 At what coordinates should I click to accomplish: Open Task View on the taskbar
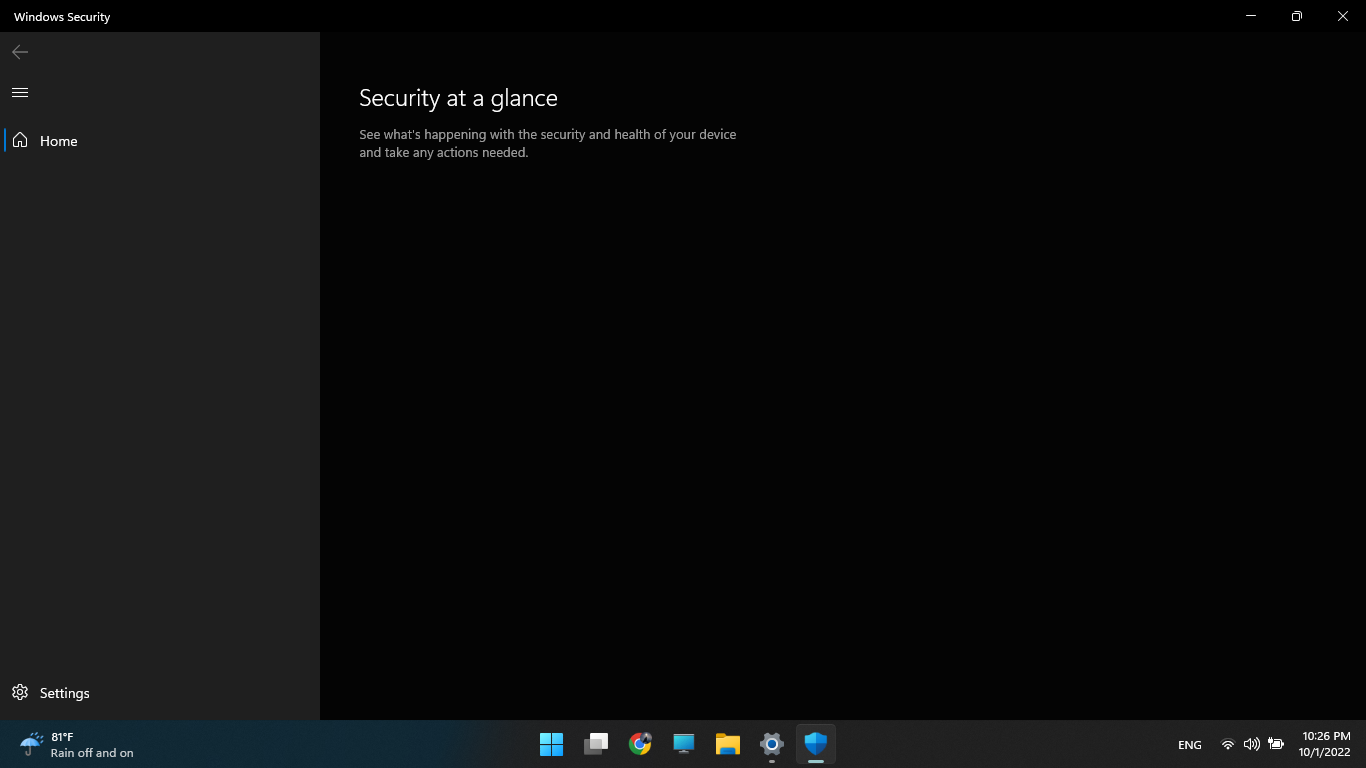(x=596, y=744)
